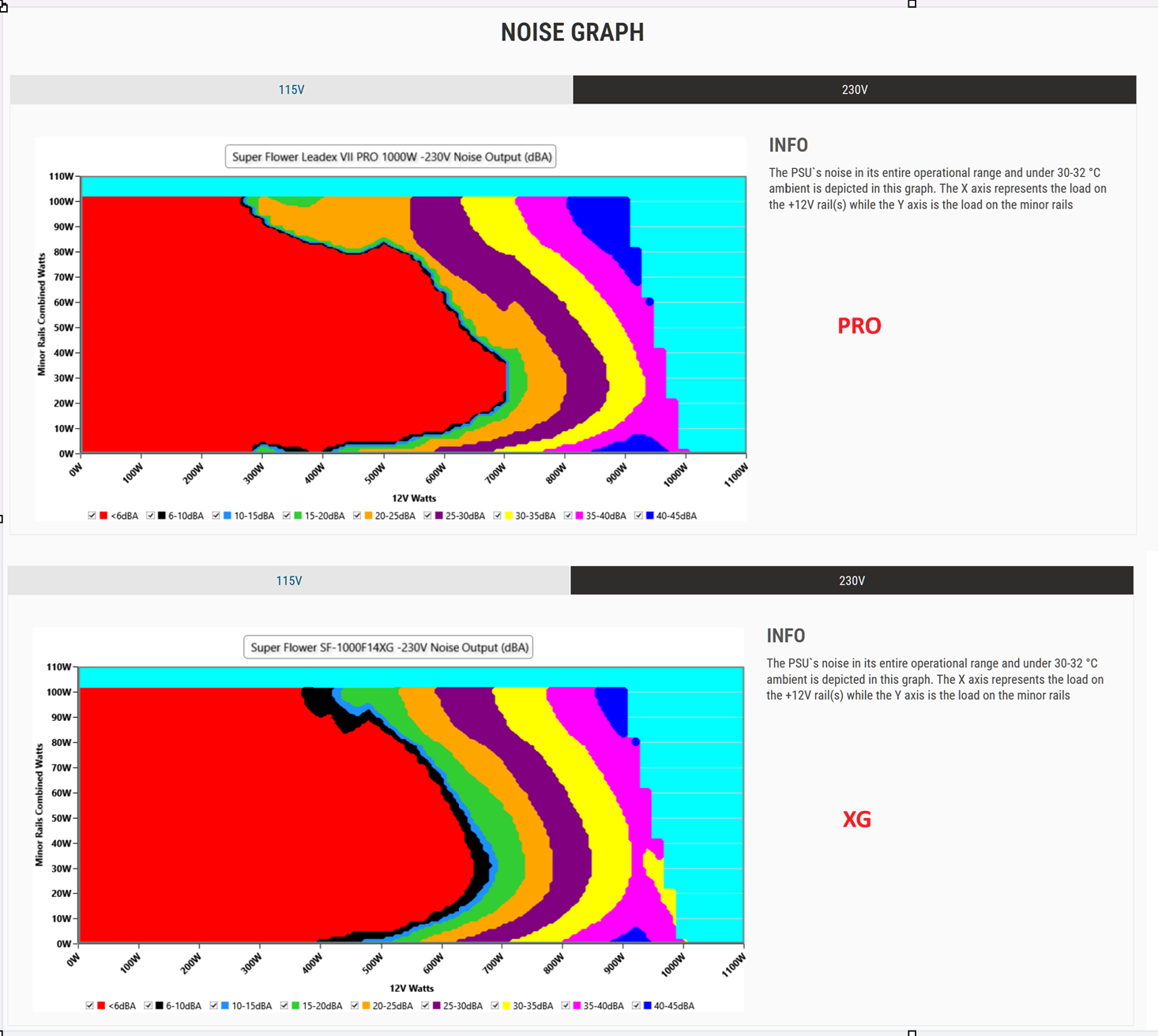This screenshot has height=1036, width=1158.
Task: Click green 15-20dBA swatch in SF-1000F14XG legend
Action: 295,1006
